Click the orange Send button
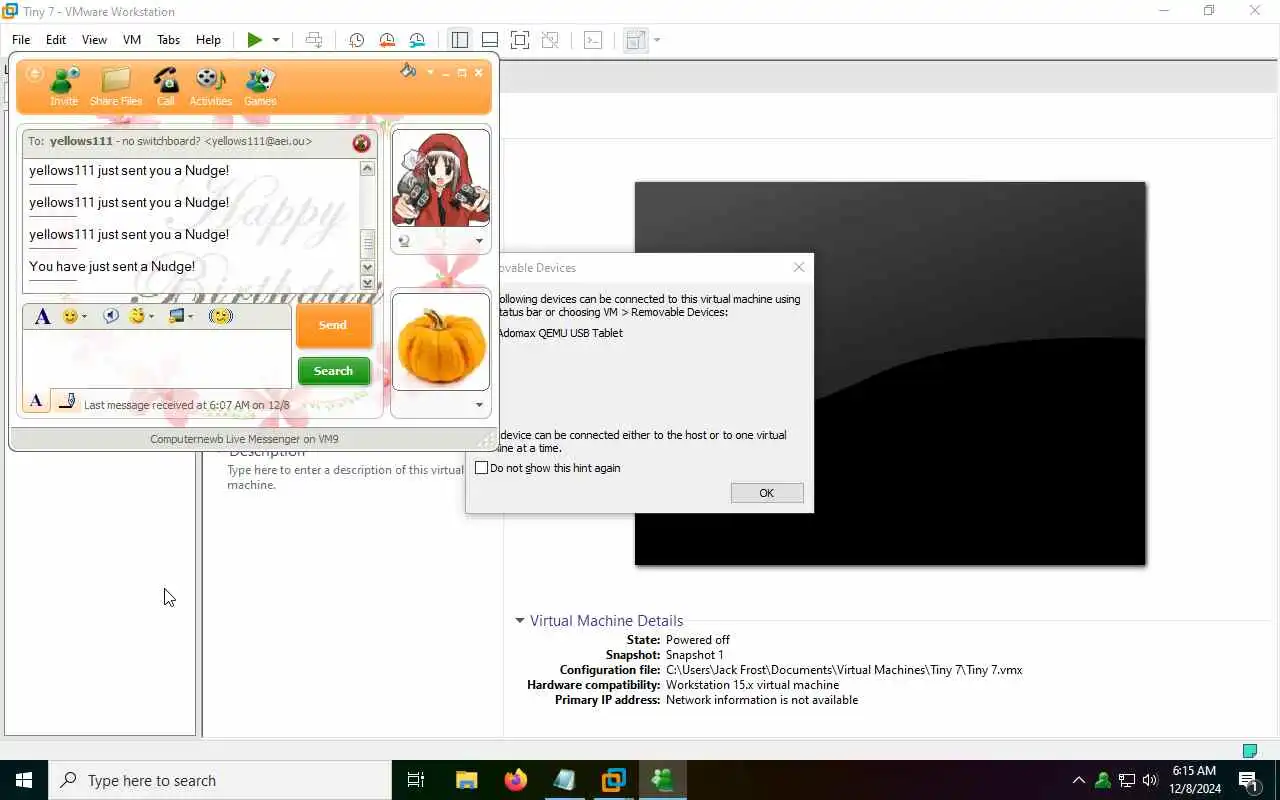The width and height of the screenshot is (1280, 800). (x=333, y=325)
